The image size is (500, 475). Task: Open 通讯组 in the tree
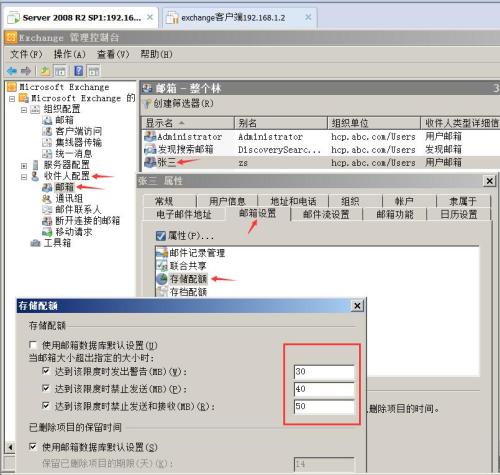pos(69,198)
